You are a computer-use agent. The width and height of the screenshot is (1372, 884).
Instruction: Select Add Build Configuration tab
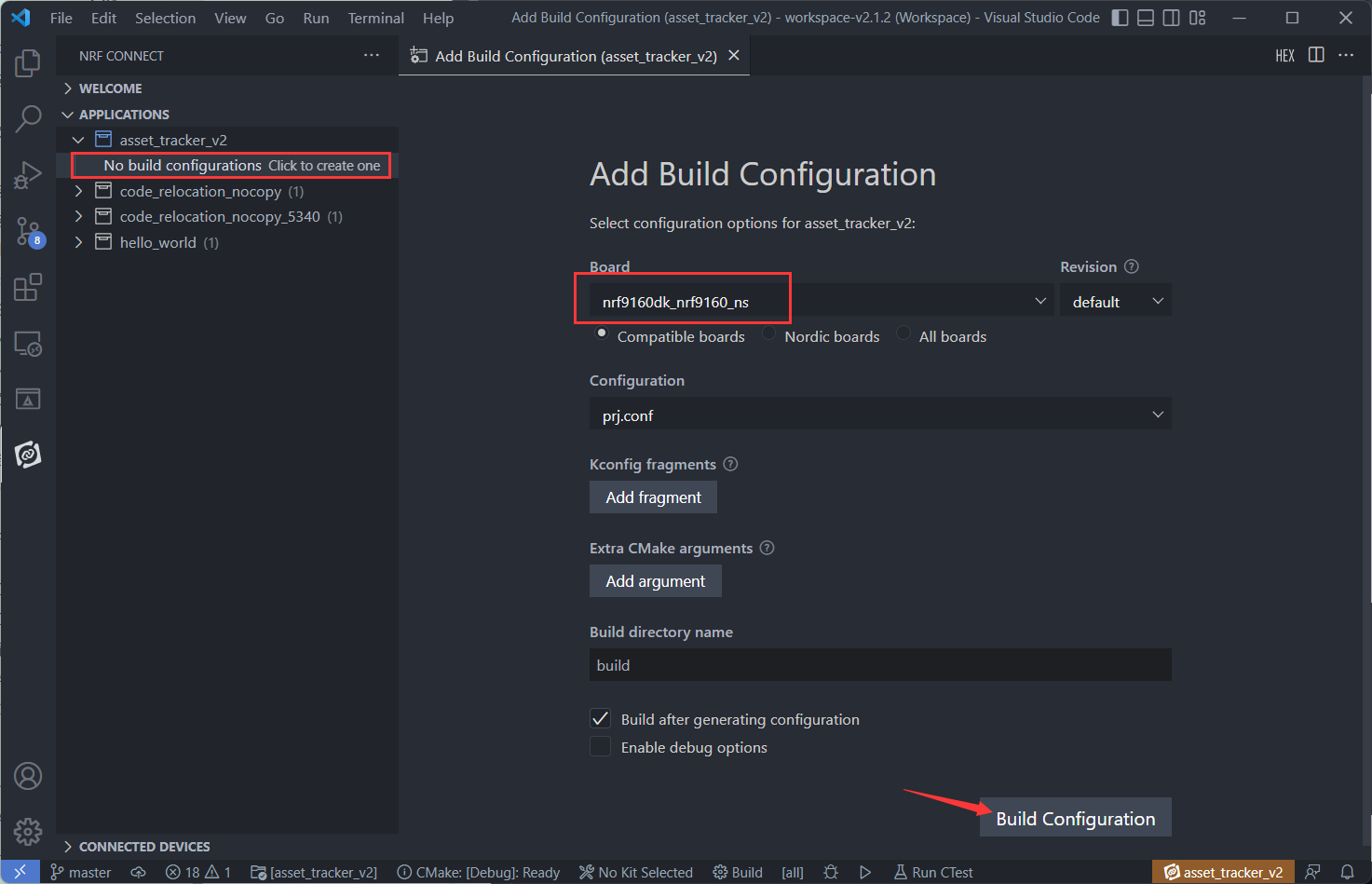(x=575, y=56)
